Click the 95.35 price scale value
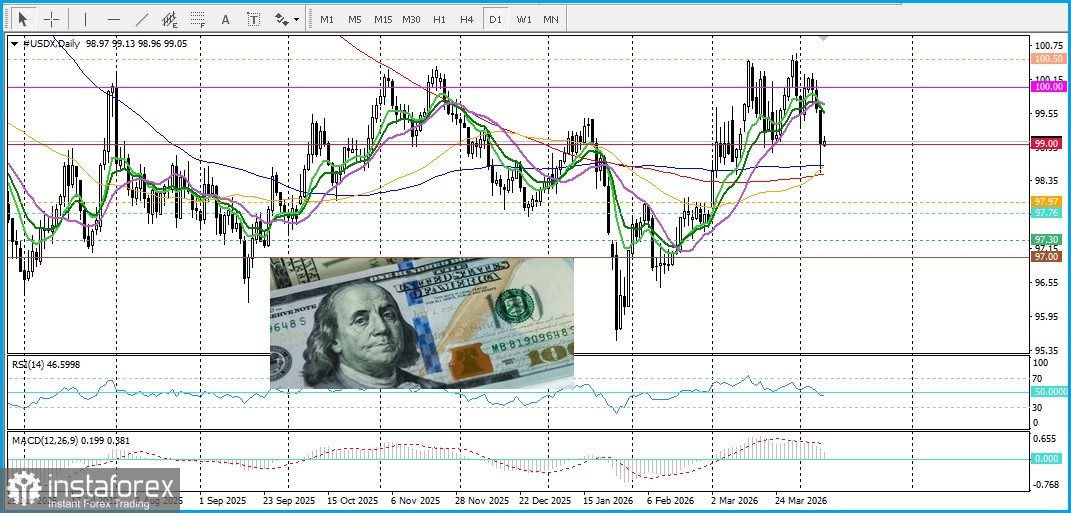Screen dimensions: 1071x513 [1047, 349]
